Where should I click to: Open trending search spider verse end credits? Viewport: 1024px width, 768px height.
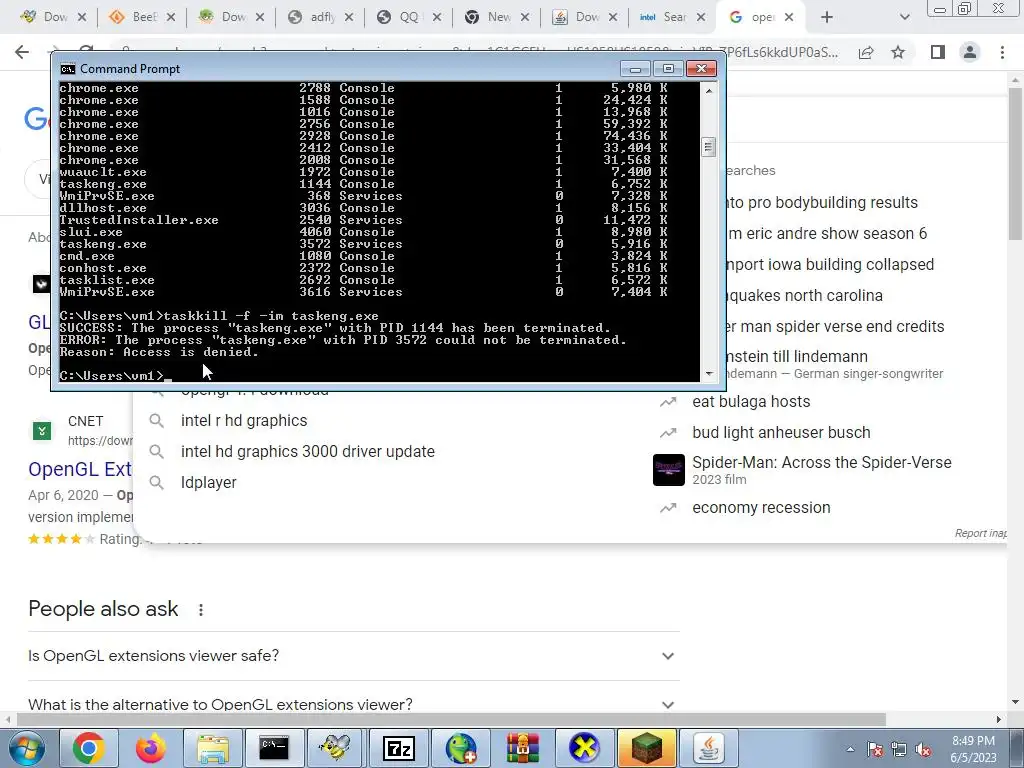click(836, 326)
